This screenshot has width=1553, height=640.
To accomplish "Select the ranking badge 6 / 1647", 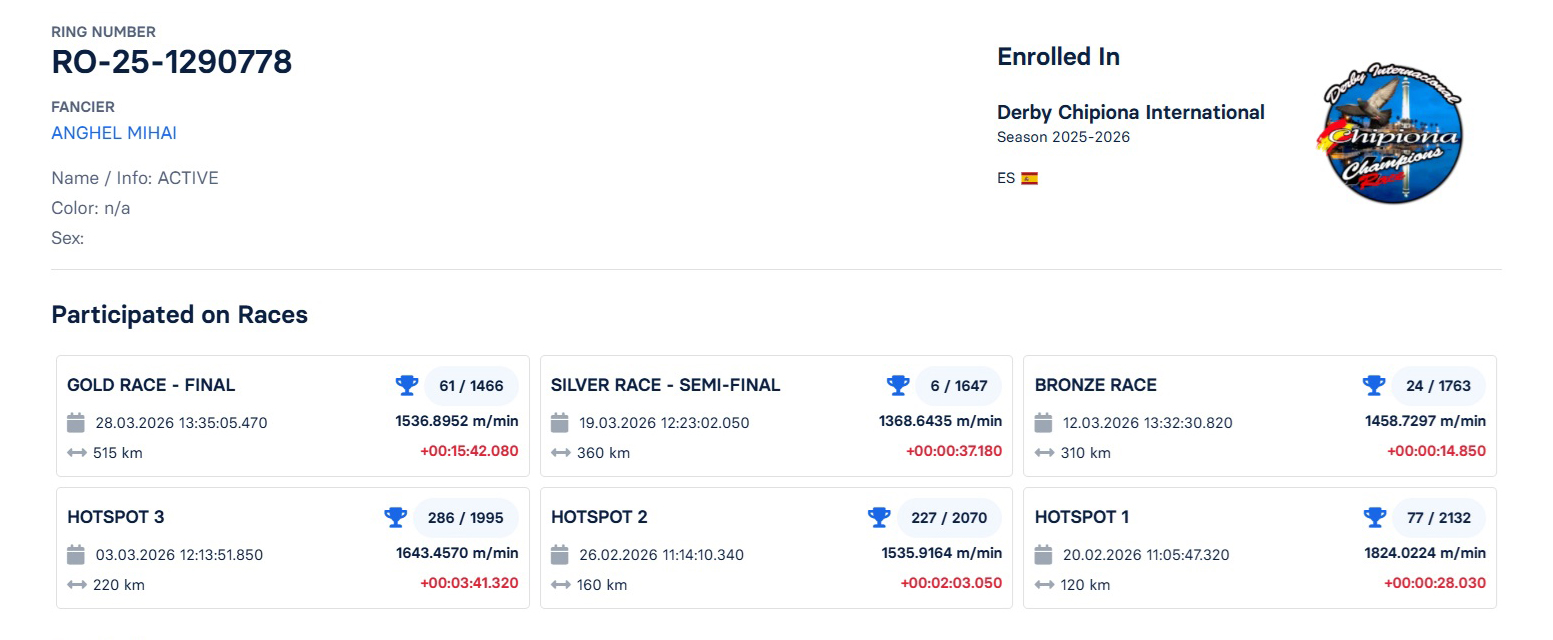I will (959, 385).
